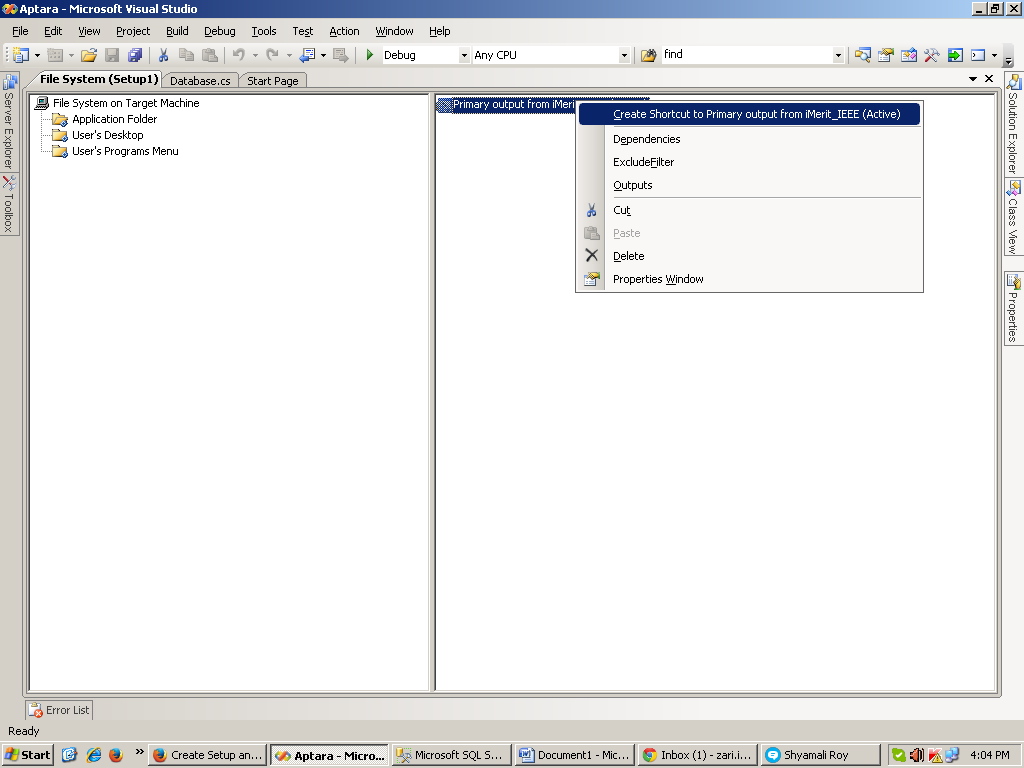Click the Redo arrow icon
1024x768 pixels.
pyautogui.click(x=273, y=56)
